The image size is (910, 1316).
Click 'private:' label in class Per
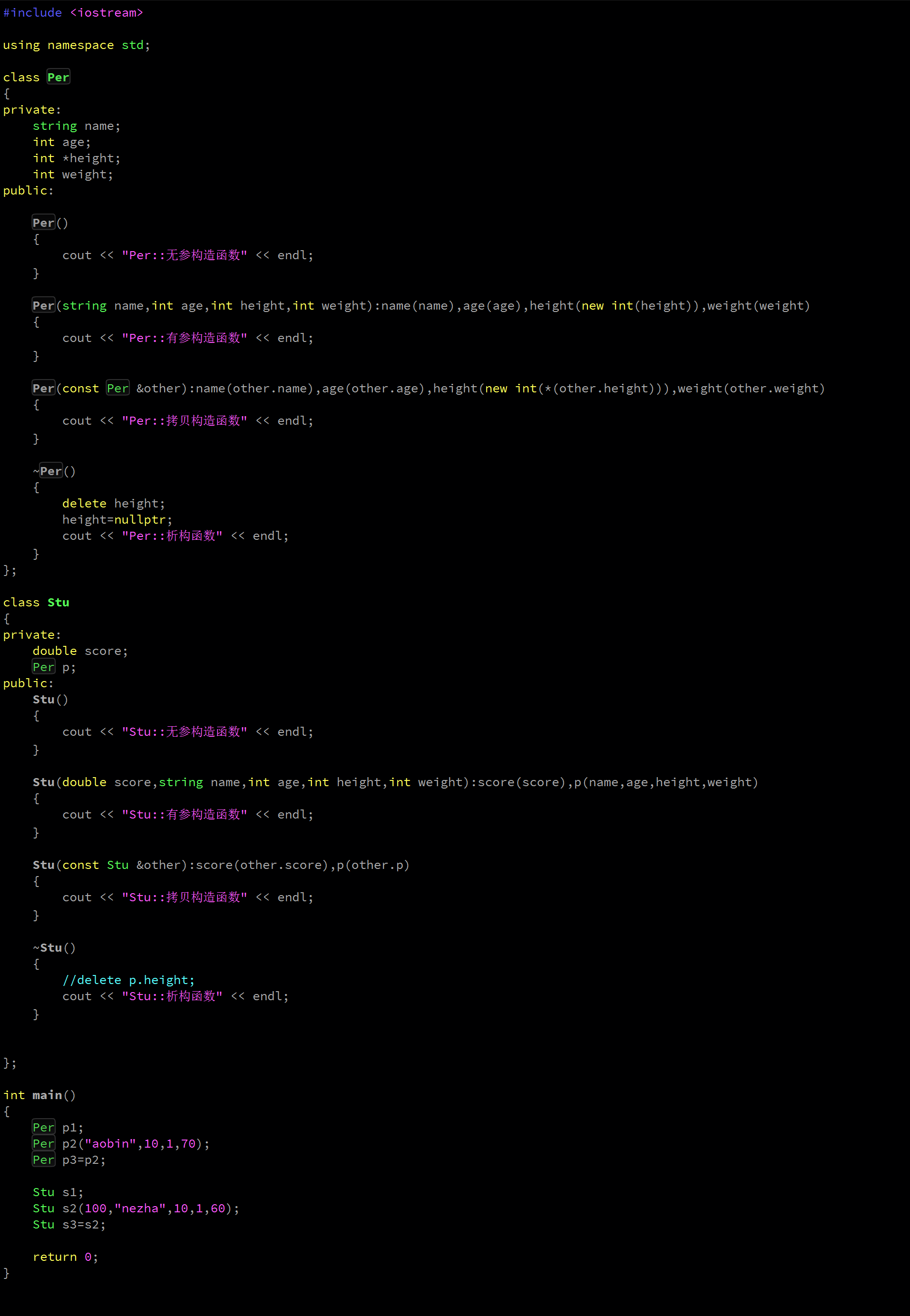[32, 109]
